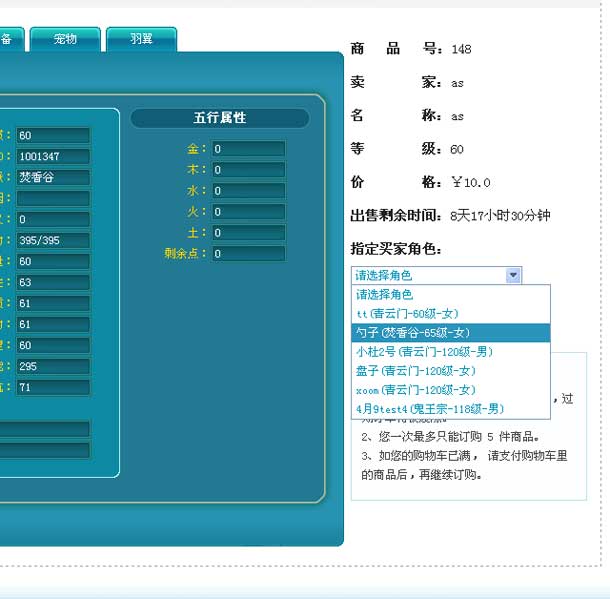Click the field showing 395/395
The width and height of the screenshot is (610, 599).
(52, 240)
